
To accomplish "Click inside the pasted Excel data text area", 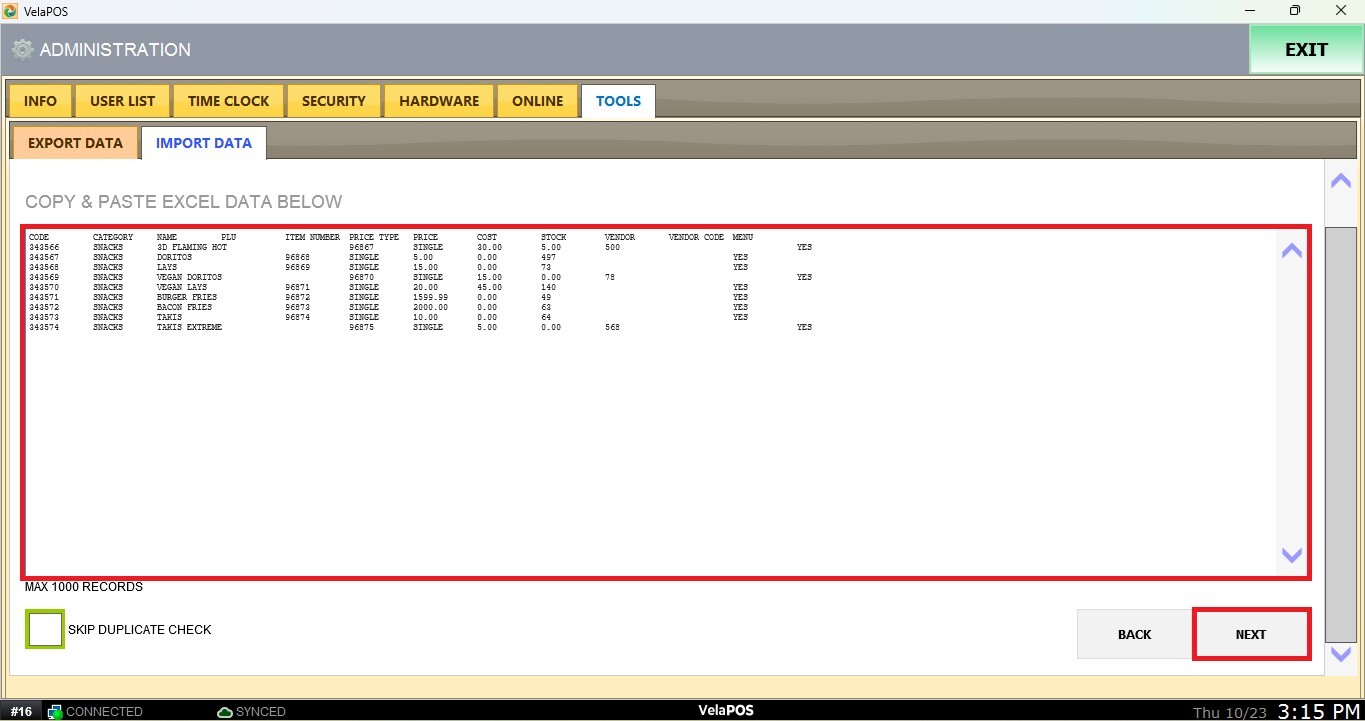I will pos(650,450).
